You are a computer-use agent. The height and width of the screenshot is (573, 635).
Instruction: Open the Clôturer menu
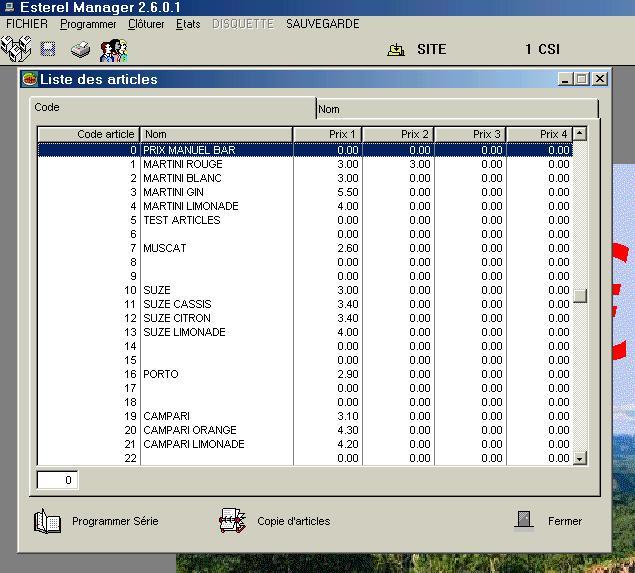click(x=146, y=24)
